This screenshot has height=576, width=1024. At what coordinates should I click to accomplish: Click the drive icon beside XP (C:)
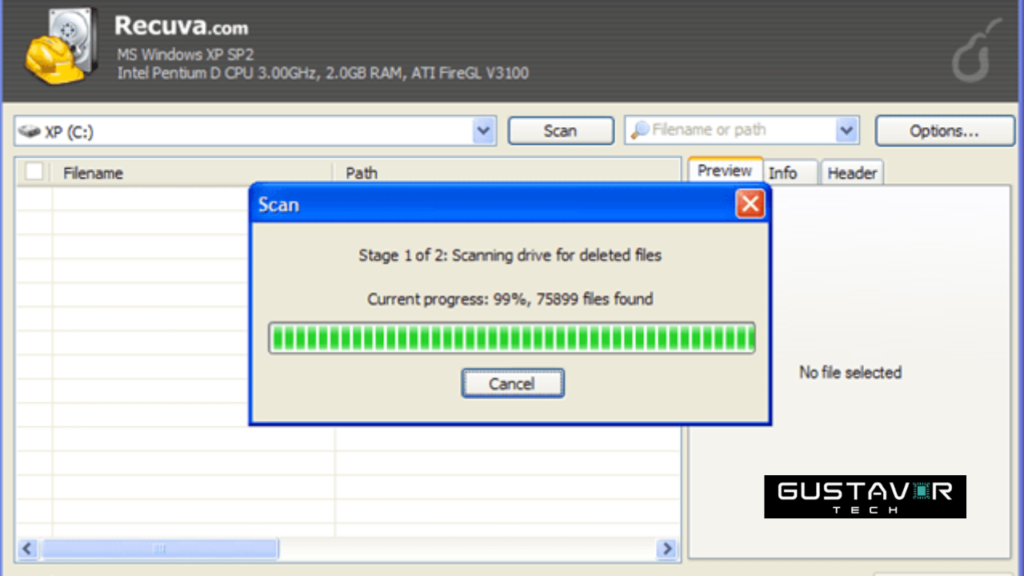pyautogui.click(x=29, y=131)
